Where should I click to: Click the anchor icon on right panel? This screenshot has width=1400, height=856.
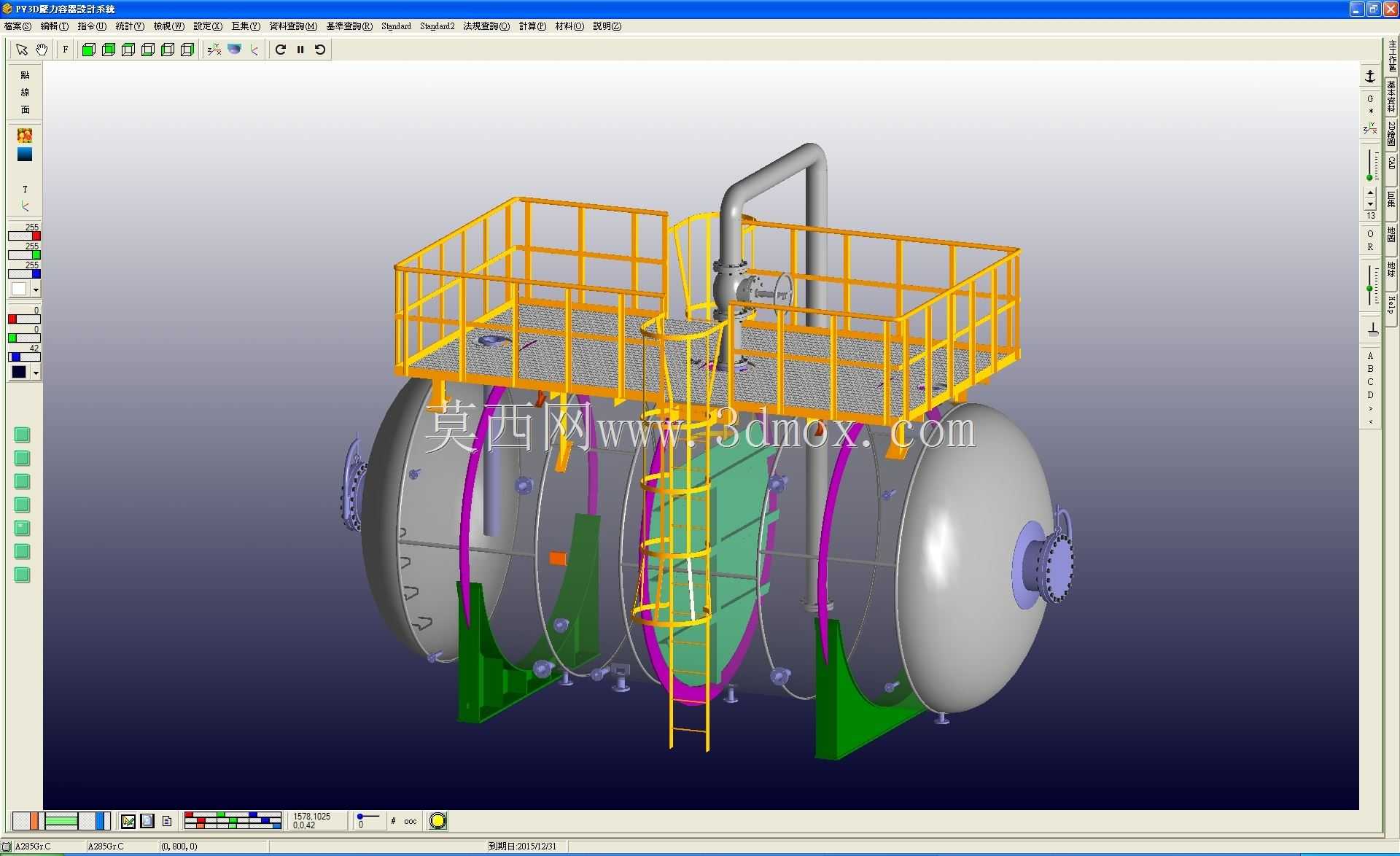pos(1370,77)
